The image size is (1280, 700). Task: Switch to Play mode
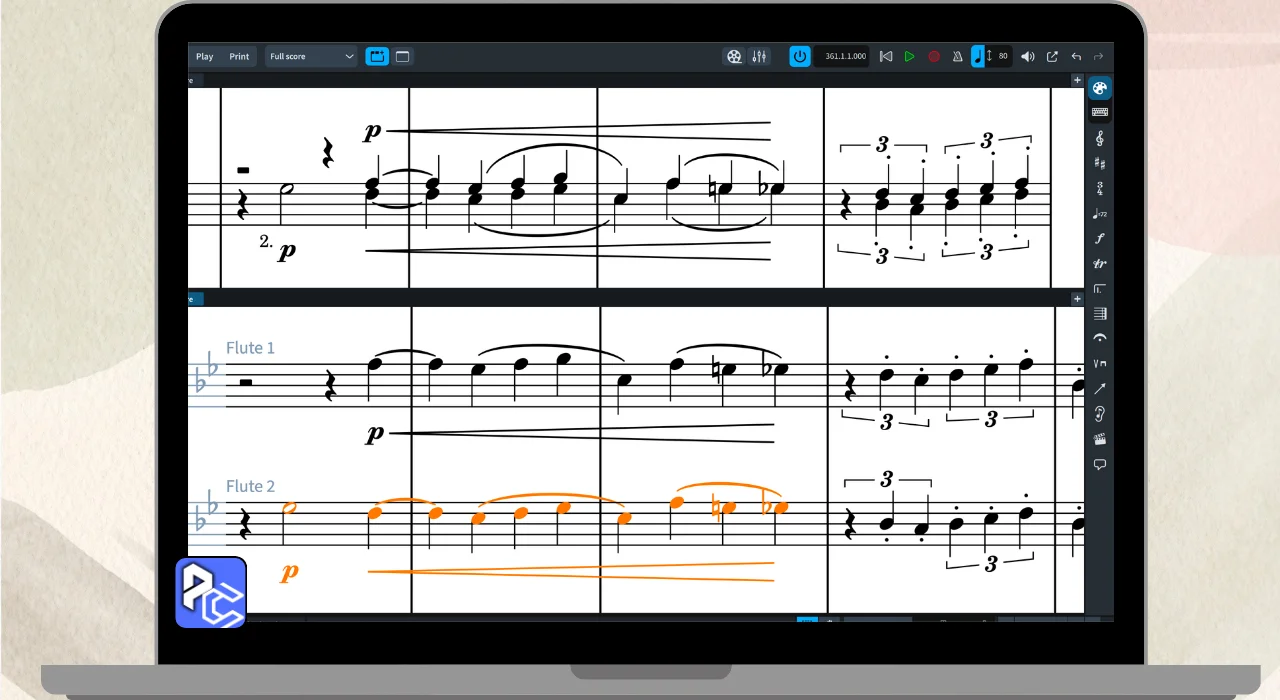(205, 57)
